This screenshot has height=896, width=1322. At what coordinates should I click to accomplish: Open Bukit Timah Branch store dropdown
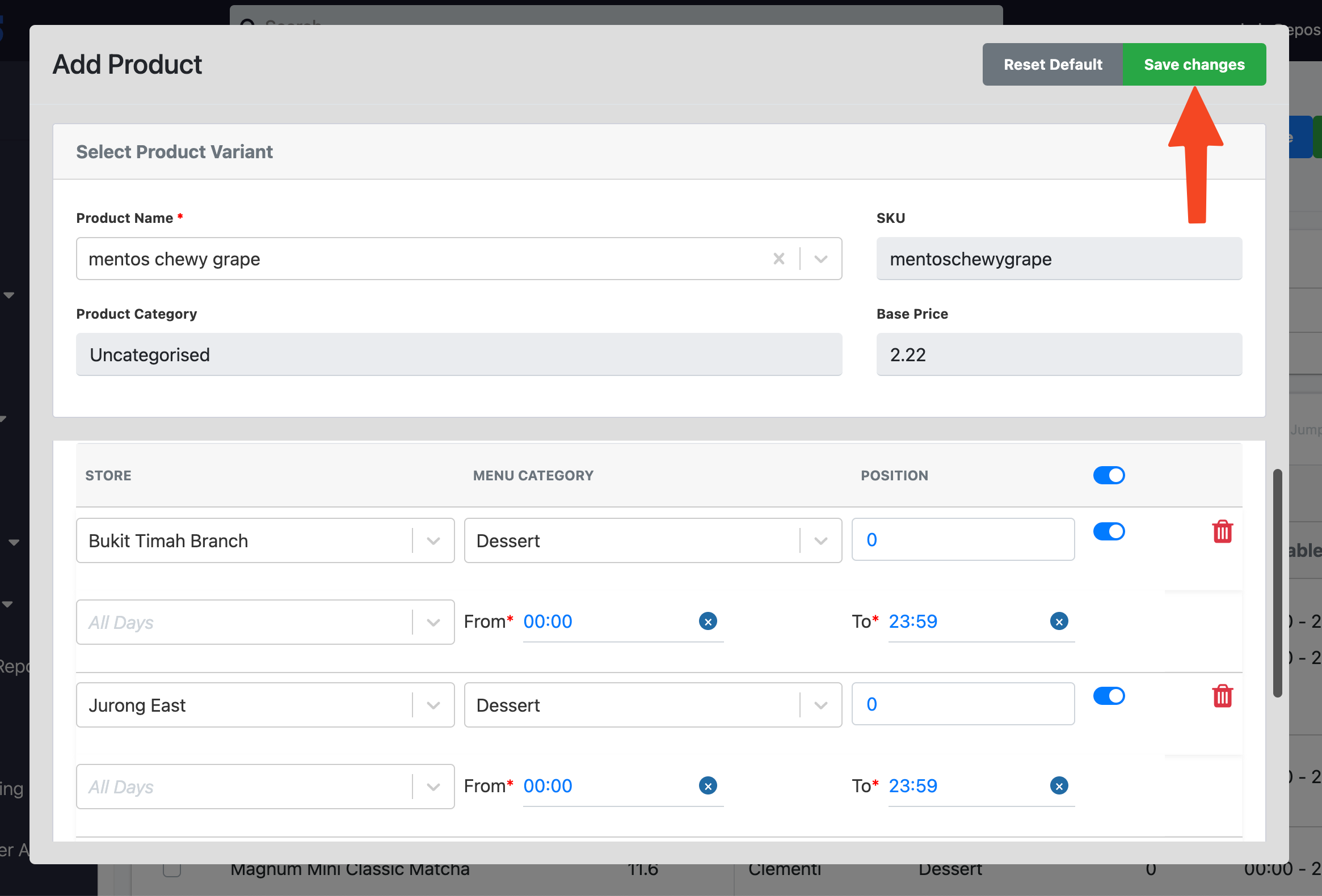[x=433, y=540]
